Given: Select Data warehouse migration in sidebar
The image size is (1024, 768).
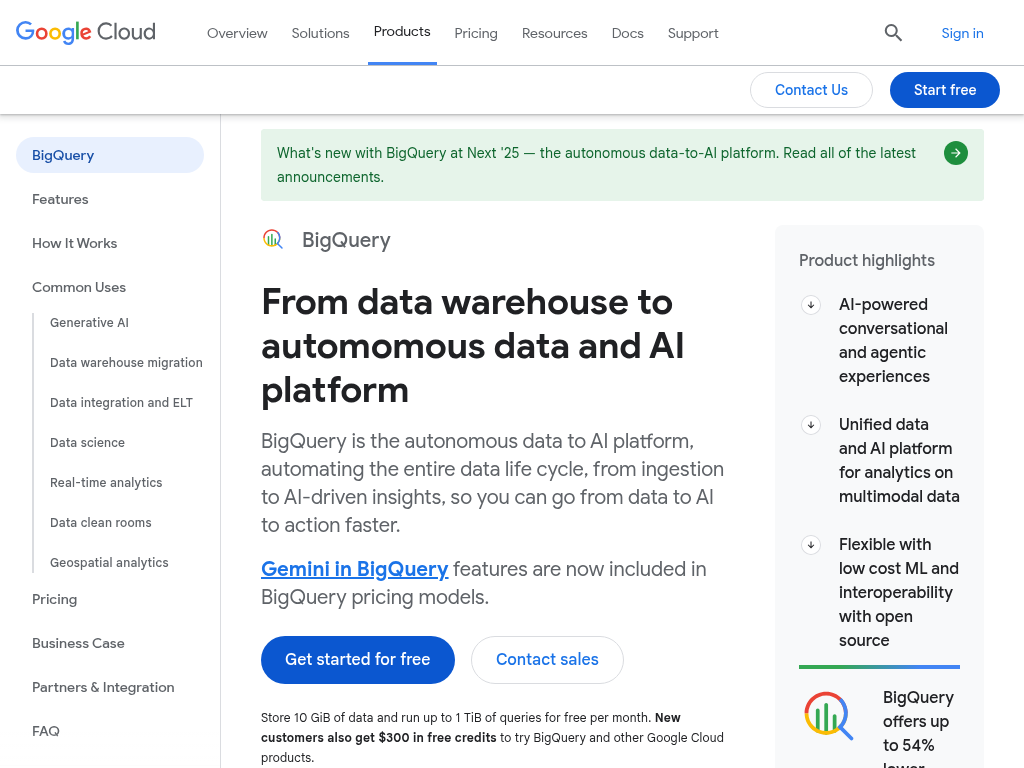Looking at the screenshot, I should click(x=126, y=362).
